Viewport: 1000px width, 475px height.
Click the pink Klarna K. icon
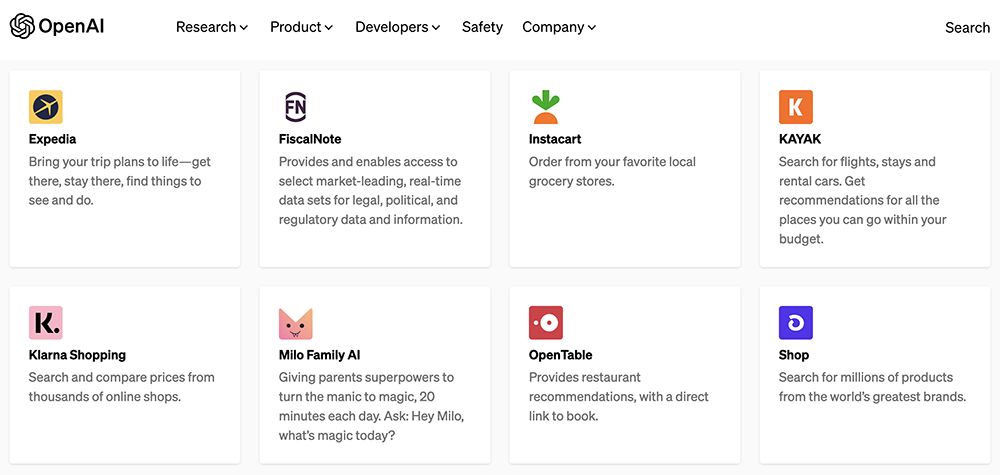[x=45, y=323]
